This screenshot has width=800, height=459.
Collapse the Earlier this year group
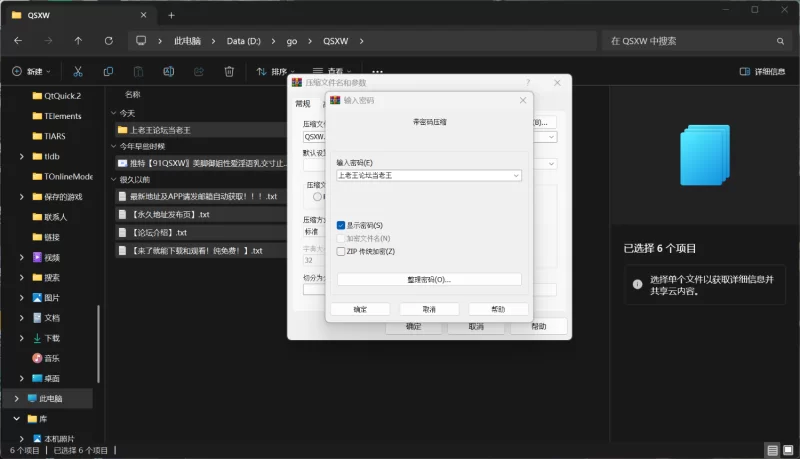click(114, 146)
